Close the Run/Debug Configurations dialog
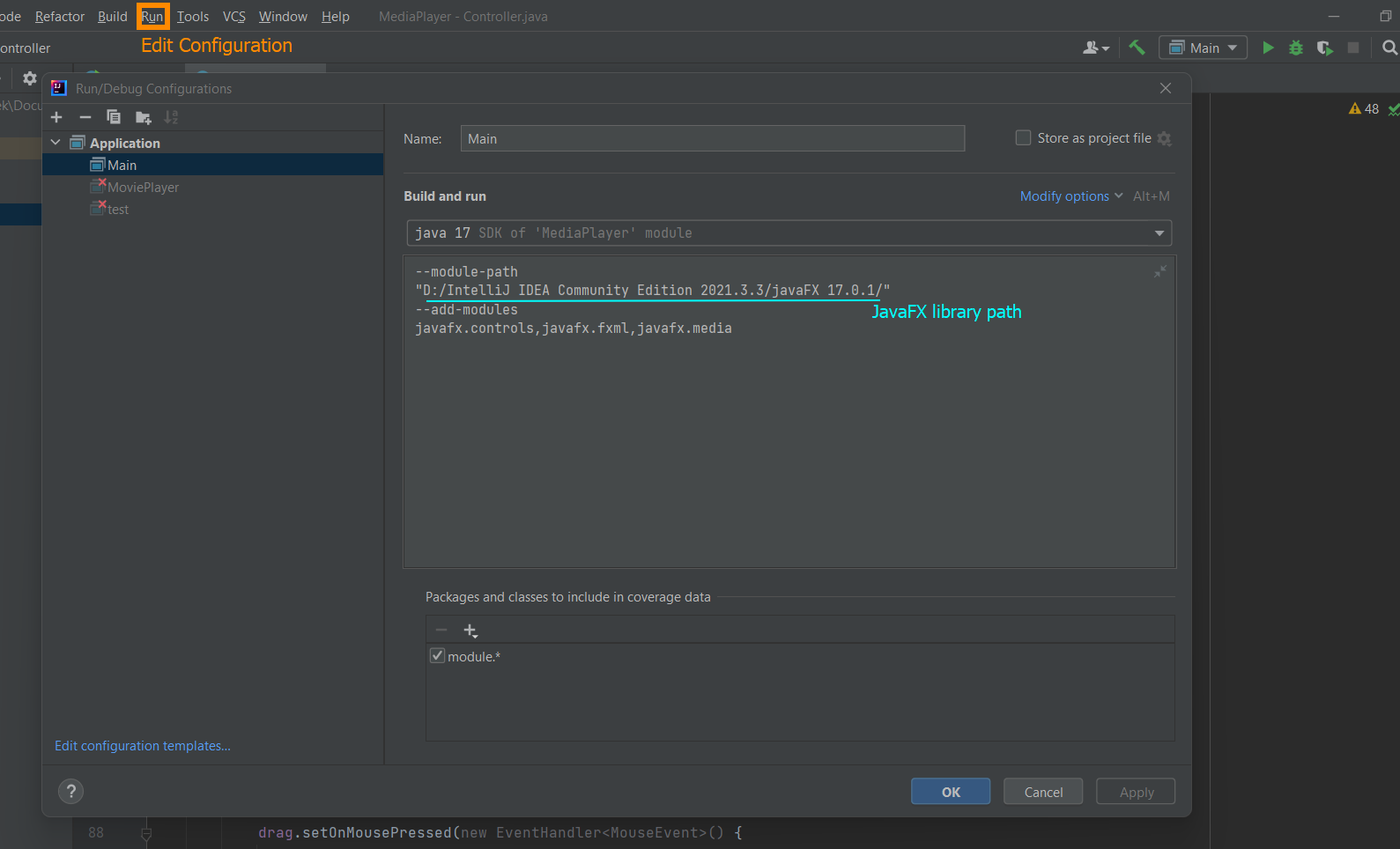The height and width of the screenshot is (849, 1400). tap(1166, 88)
